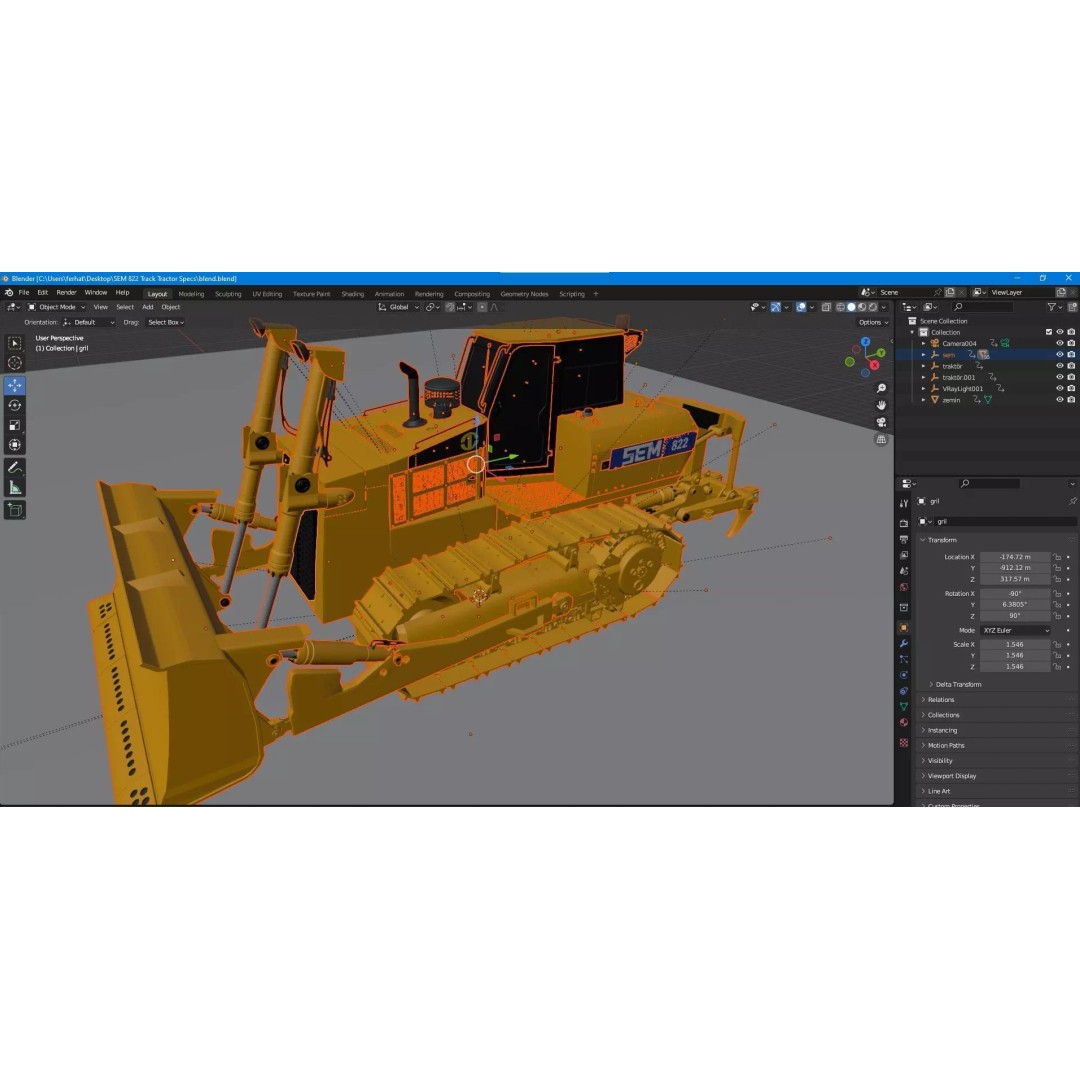Open the XYZ Euler rotation mode dropdown
The height and width of the screenshot is (1080, 1080).
(1015, 630)
